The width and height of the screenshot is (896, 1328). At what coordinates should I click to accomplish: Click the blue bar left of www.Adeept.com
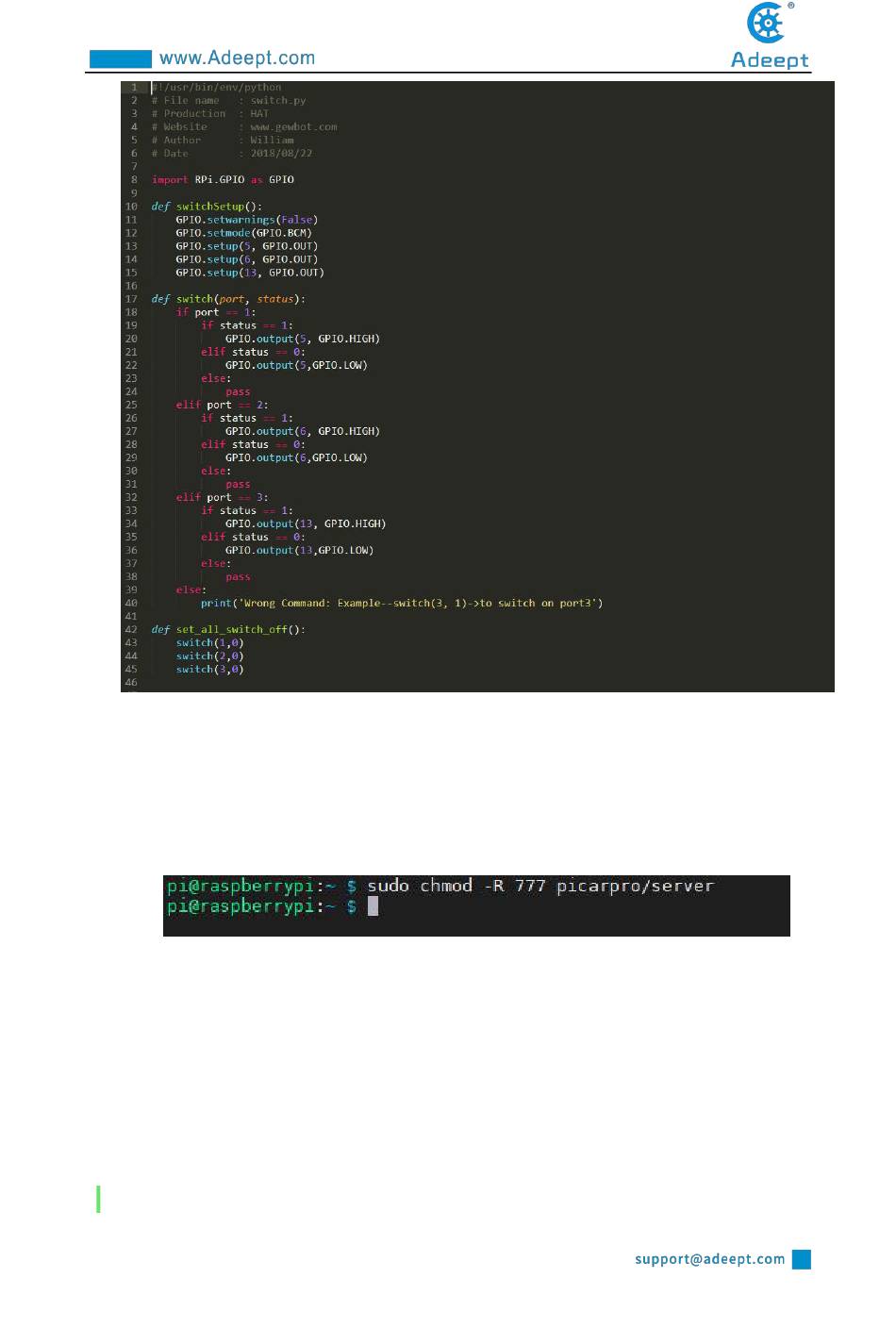pos(121,59)
